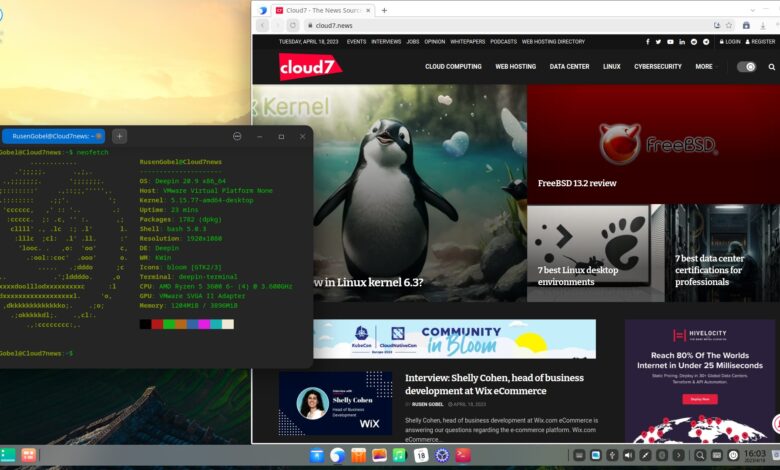Expand the MORE menu
Image resolution: width=780 pixels, height=470 pixels.
[704, 67]
